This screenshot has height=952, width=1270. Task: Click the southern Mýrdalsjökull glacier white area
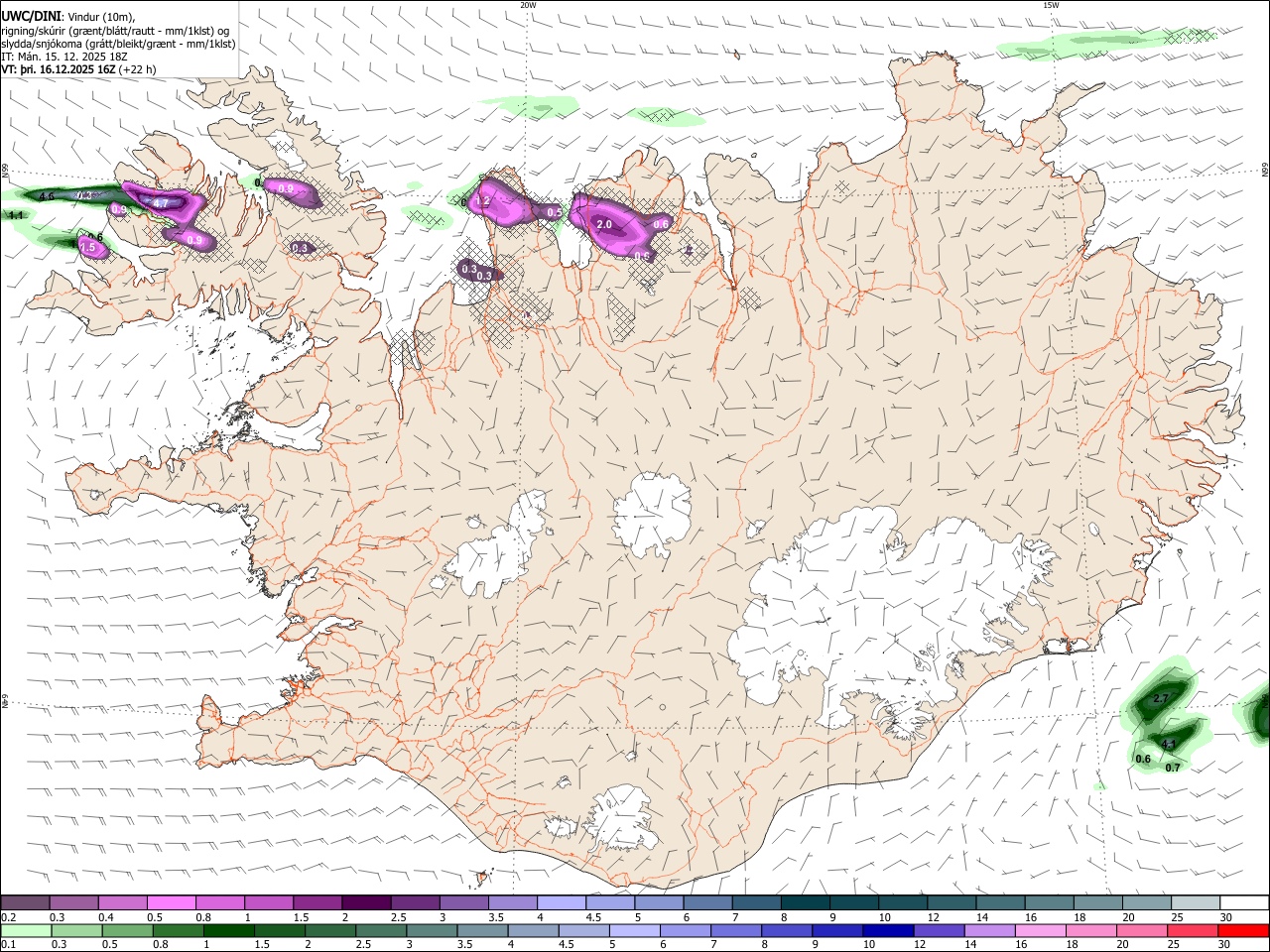pyautogui.click(x=622, y=819)
